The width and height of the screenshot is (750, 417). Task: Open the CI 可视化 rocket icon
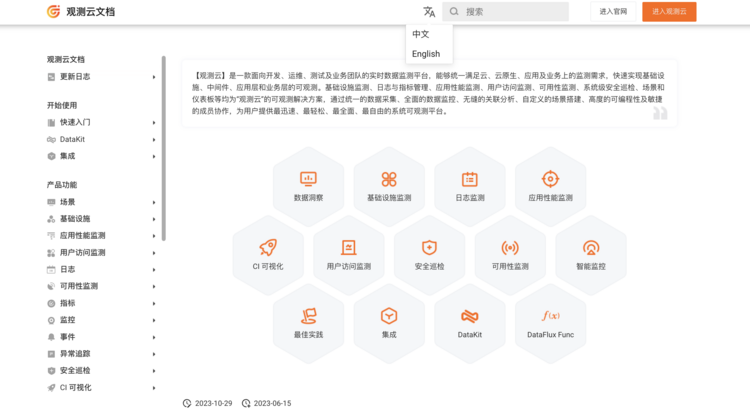268,247
